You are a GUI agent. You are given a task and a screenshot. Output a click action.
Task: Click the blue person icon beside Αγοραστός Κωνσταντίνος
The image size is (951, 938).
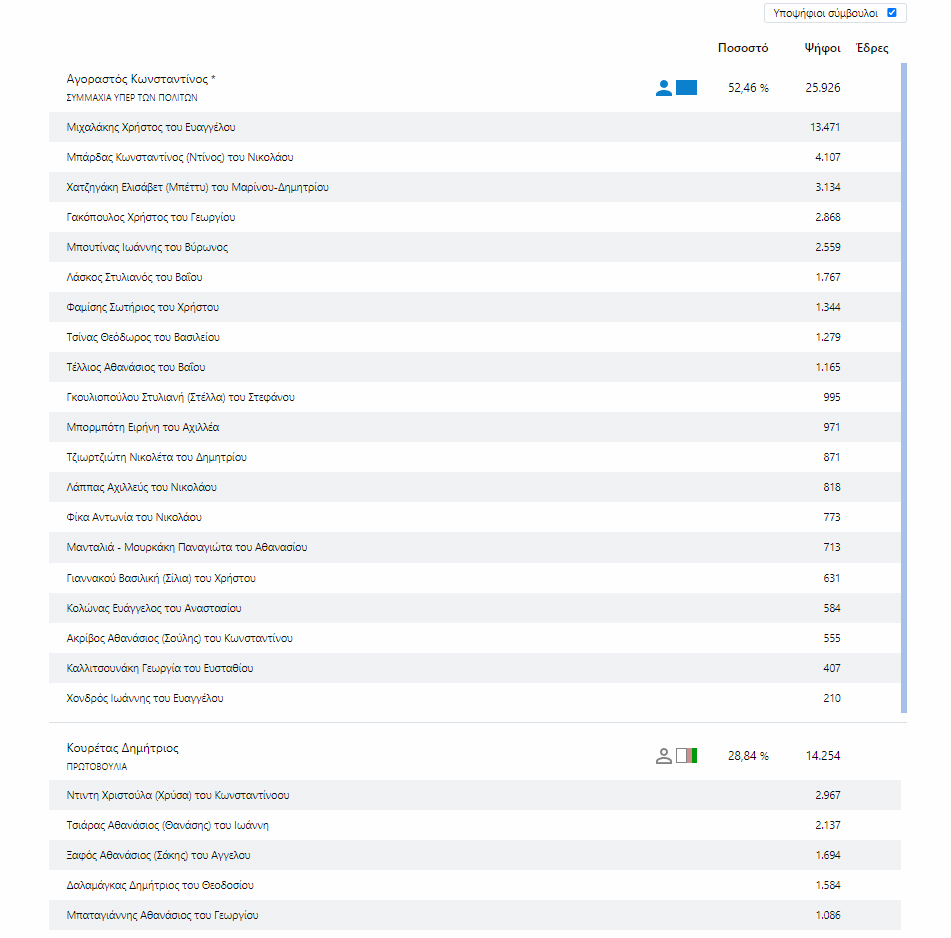click(x=664, y=88)
